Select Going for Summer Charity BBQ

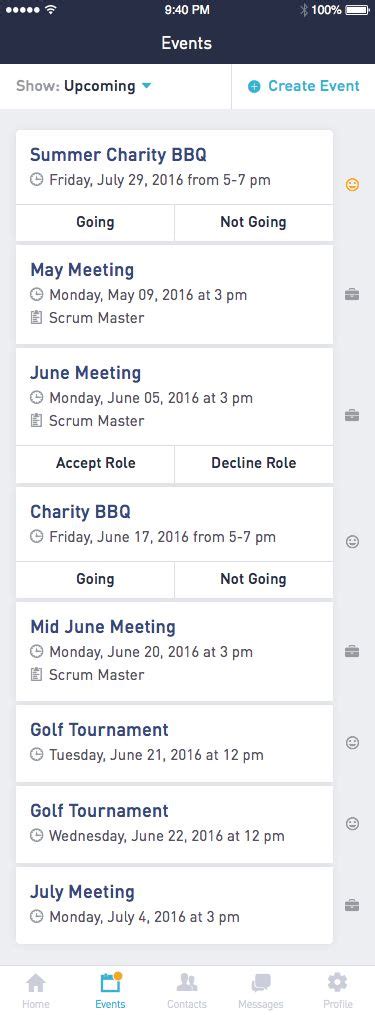(x=95, y=223)
